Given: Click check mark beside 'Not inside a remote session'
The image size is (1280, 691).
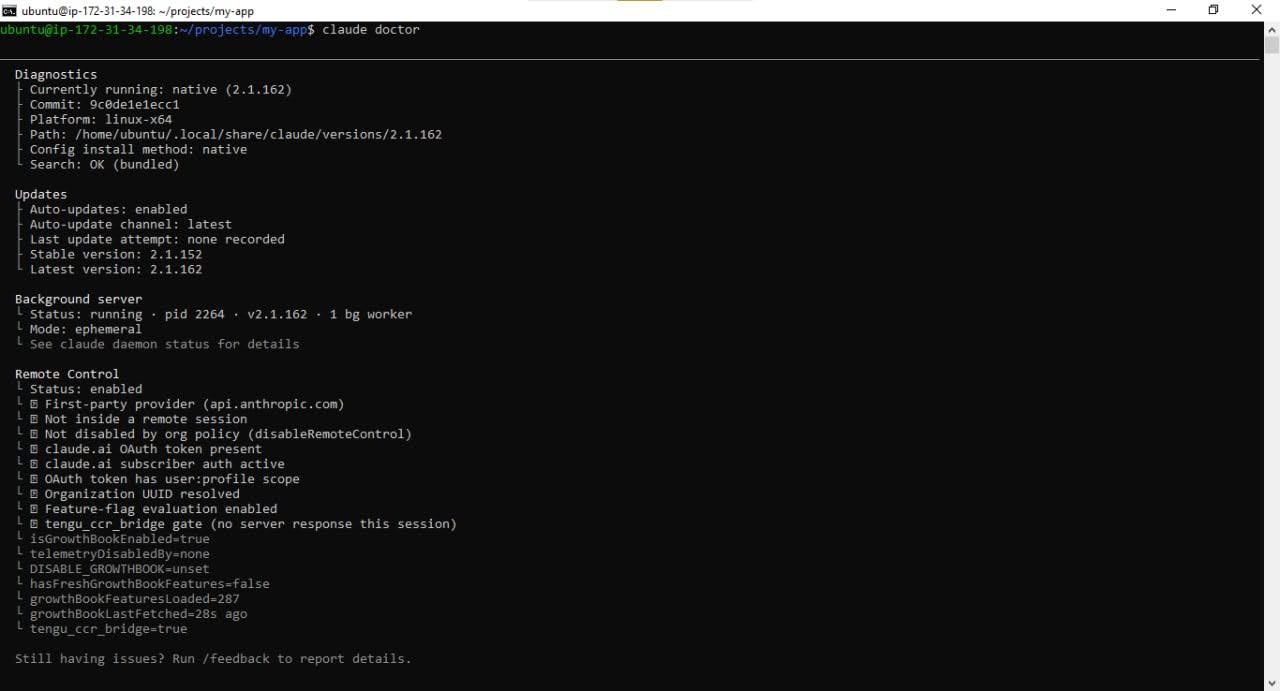Looking at the screenshot, I should (x=34, y=420).
